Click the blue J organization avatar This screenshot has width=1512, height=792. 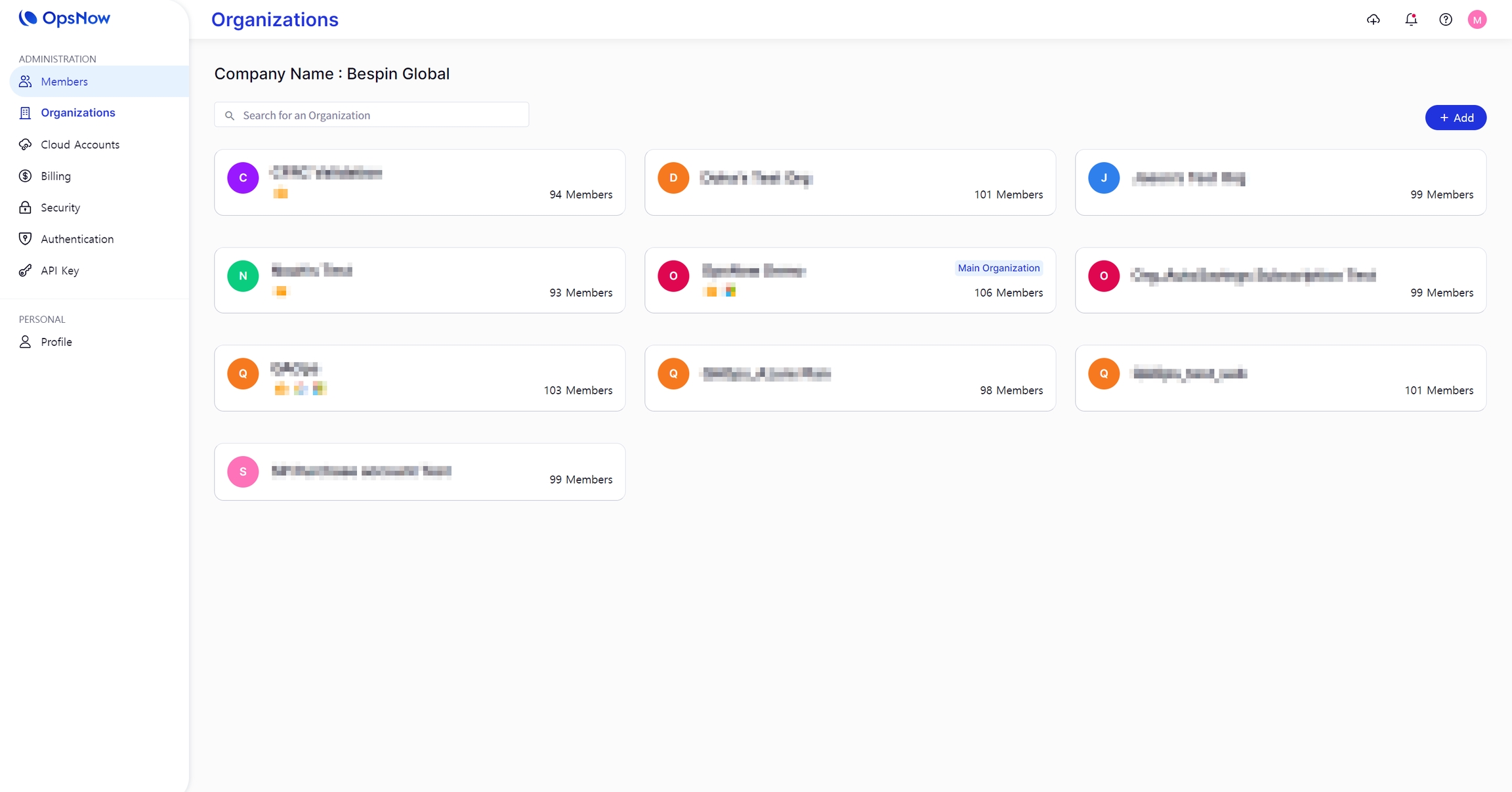(x=1104, y=178)
